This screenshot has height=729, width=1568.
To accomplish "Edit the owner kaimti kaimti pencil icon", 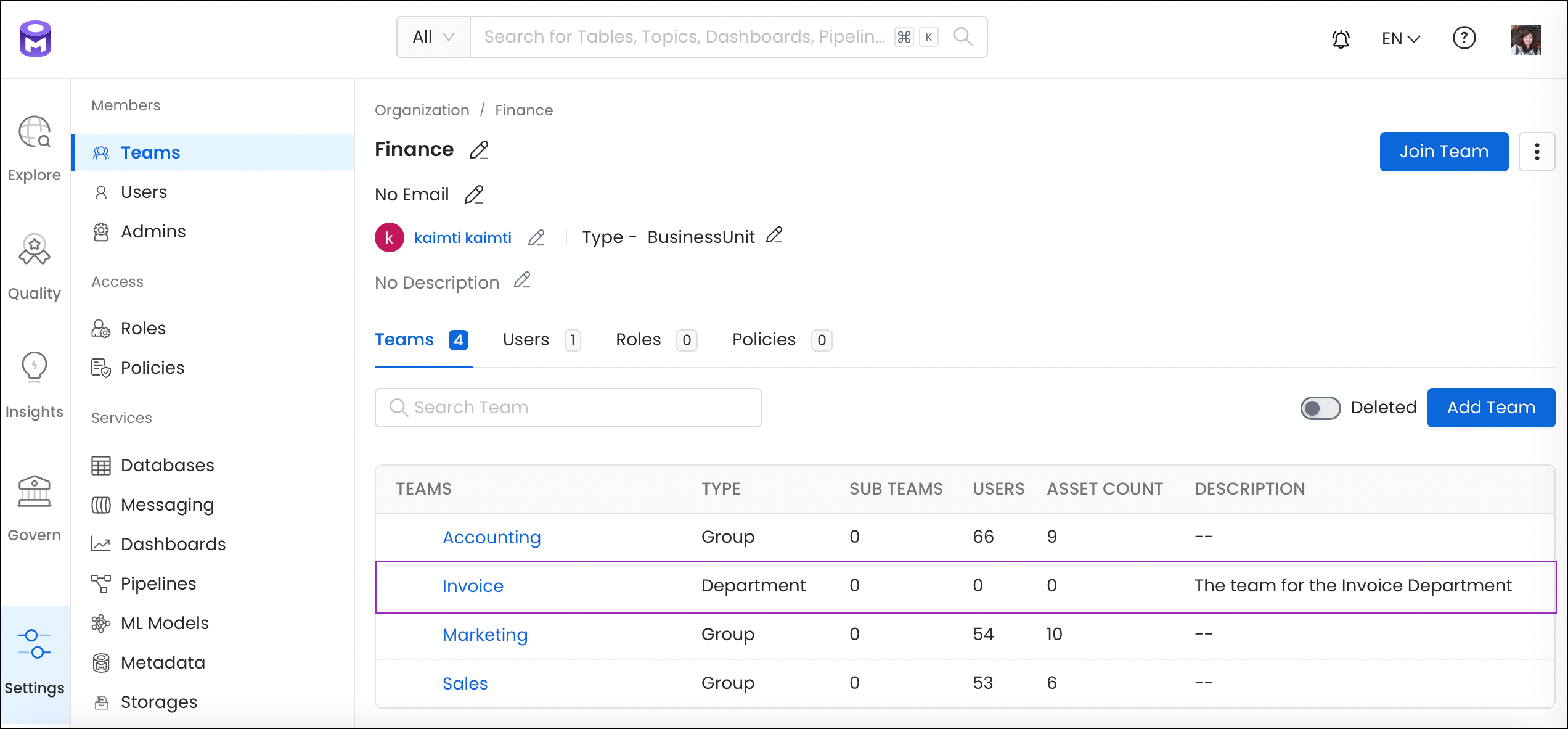I will (x=536, y=238).
